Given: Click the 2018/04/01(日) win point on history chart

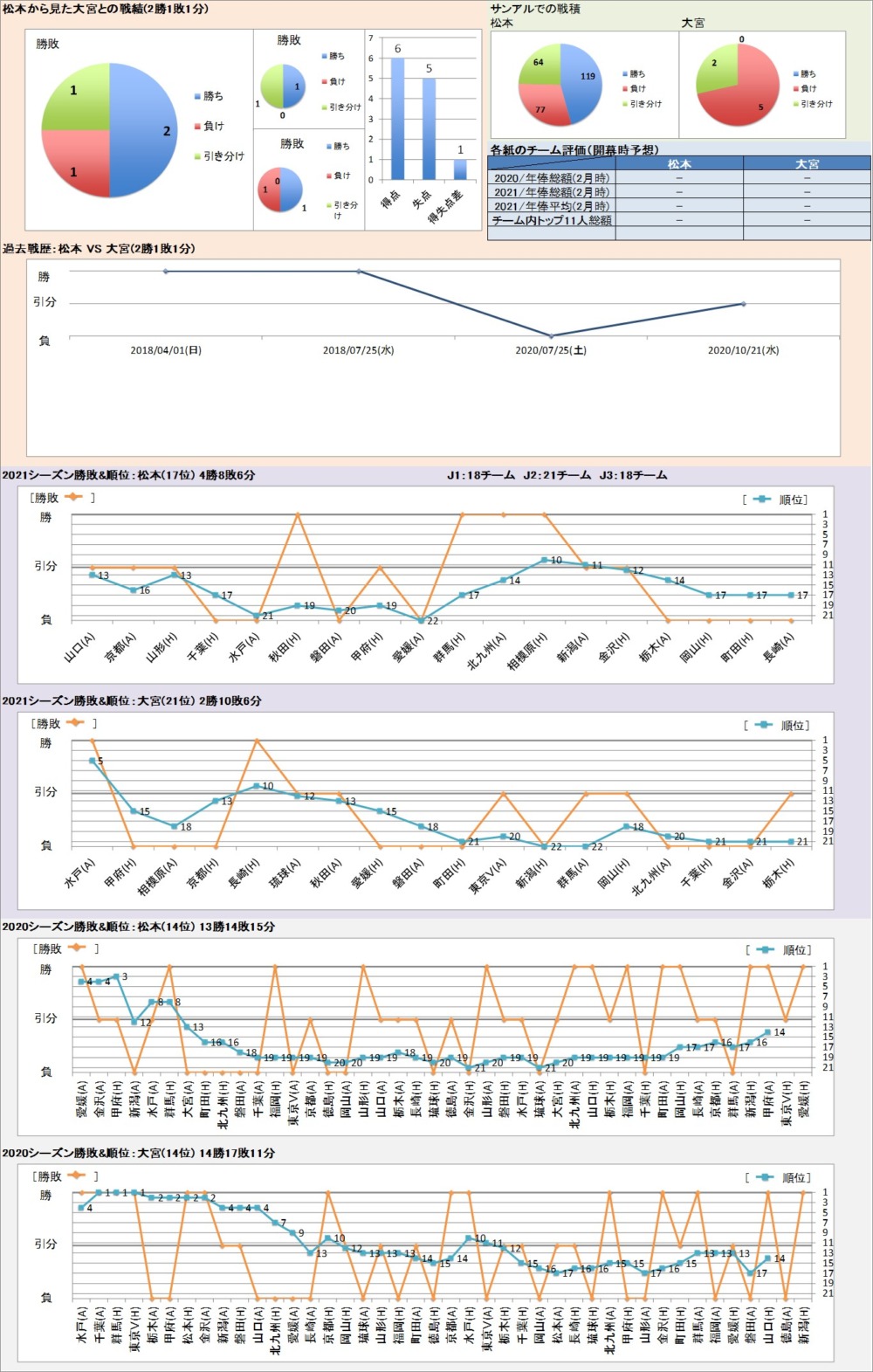Looking at the screenshot, I should point(166,272).
